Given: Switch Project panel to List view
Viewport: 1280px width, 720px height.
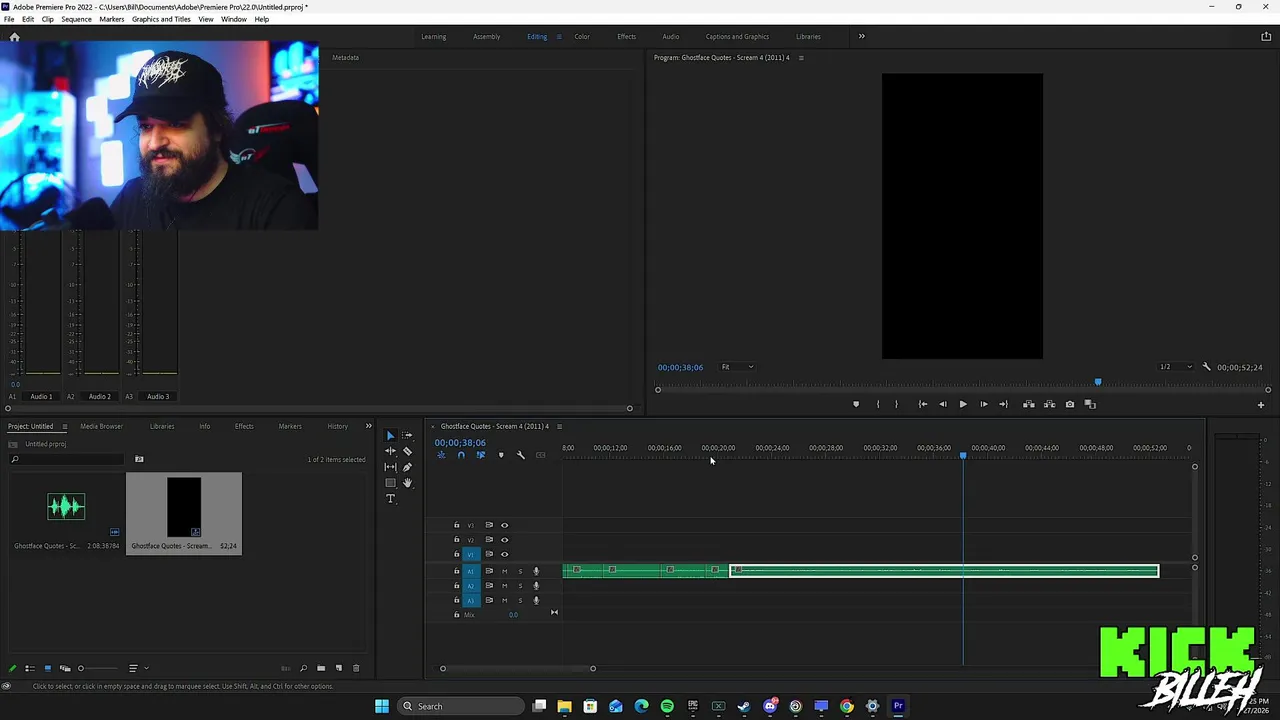Looking at the screenshot, I should (x=30, y=668).
